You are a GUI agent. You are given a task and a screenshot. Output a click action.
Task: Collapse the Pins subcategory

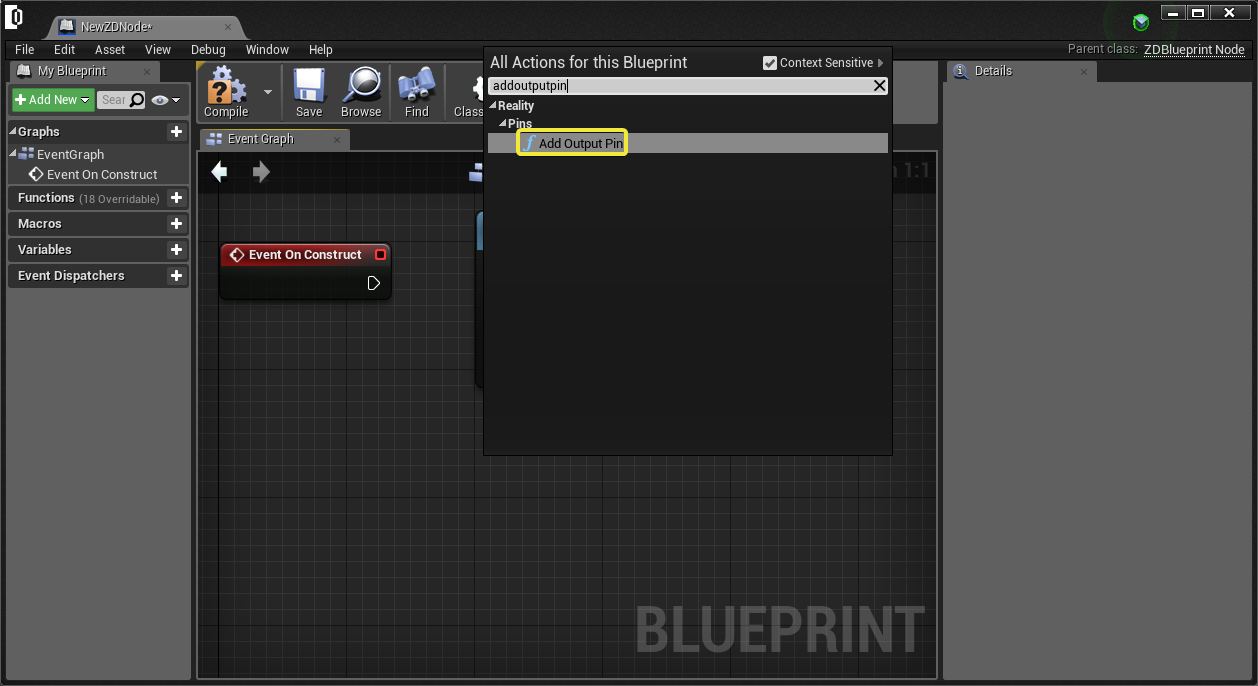(x=503, y=124)
